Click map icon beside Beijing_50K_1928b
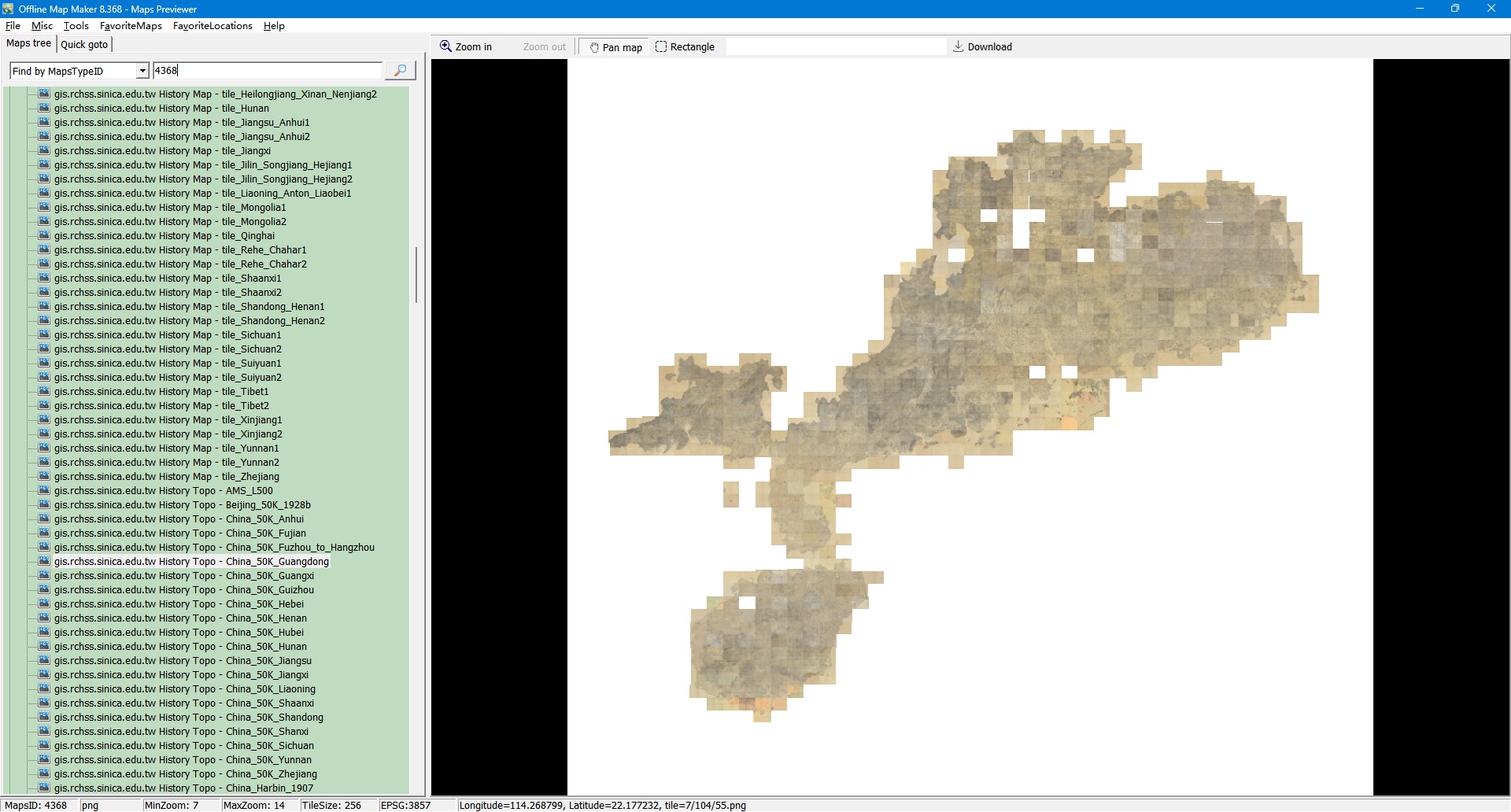 click(x=44, y=505)
